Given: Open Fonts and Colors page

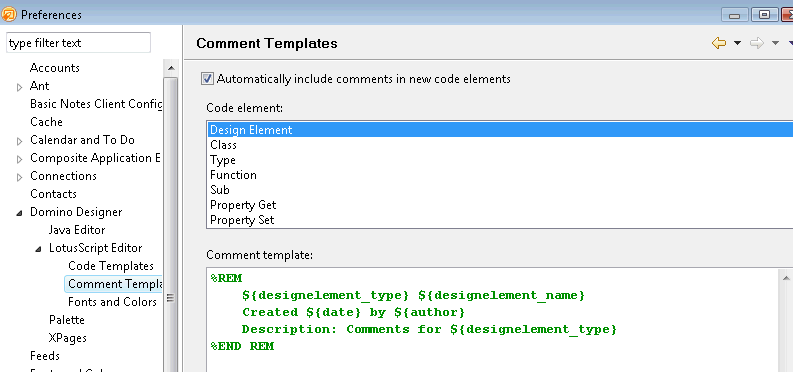Looking at the screenshot, I should pyautogui.click(x=112, y=302).
